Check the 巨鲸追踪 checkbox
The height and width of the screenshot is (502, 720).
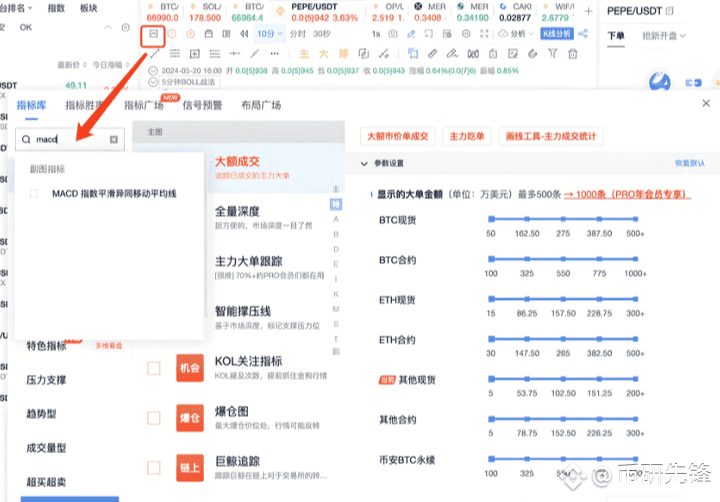coord(154,468)
